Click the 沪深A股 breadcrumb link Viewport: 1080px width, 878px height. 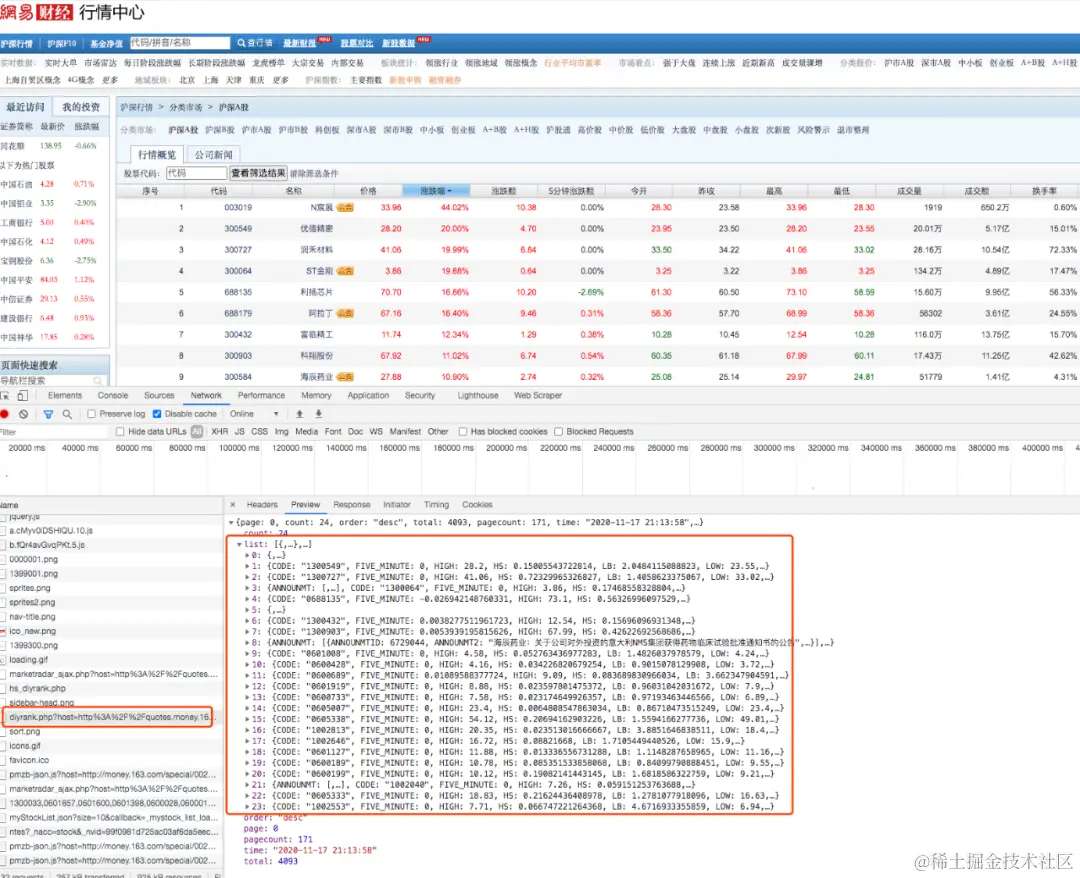click(x=234, y=107)
